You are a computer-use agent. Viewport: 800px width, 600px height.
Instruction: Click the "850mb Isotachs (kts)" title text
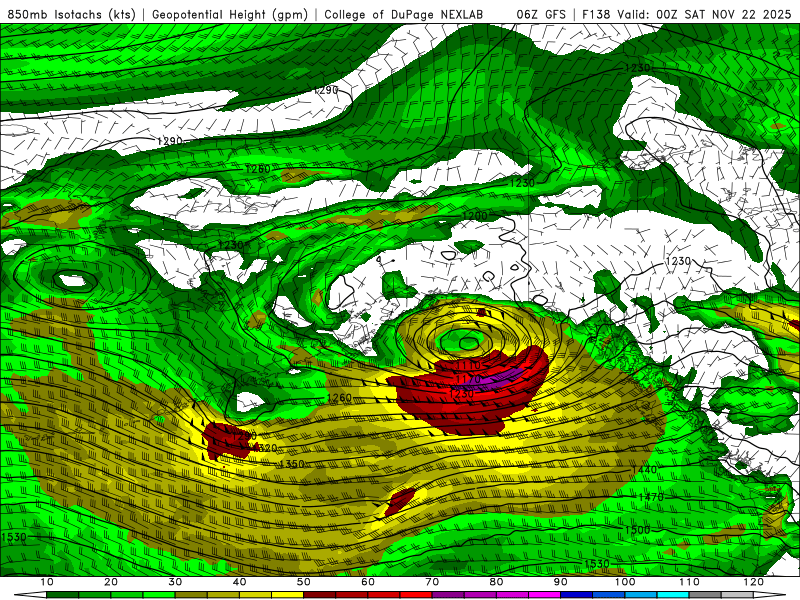pos(71,15)
